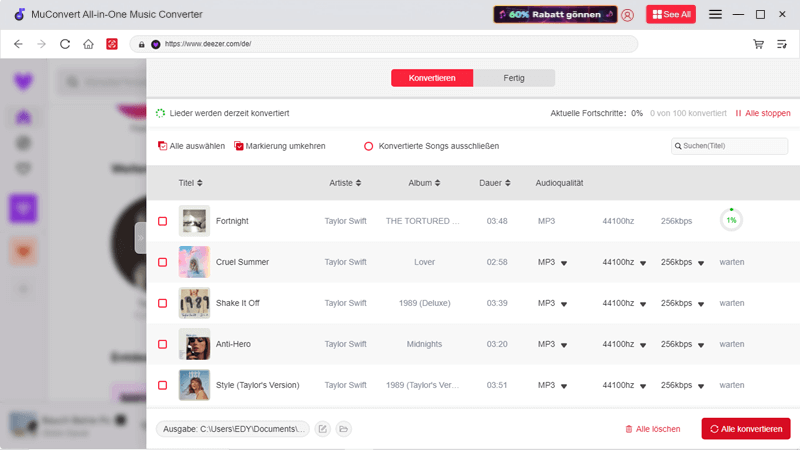
Task: Click the Fortnight album cover thumbnail
Action: (194, 221)
